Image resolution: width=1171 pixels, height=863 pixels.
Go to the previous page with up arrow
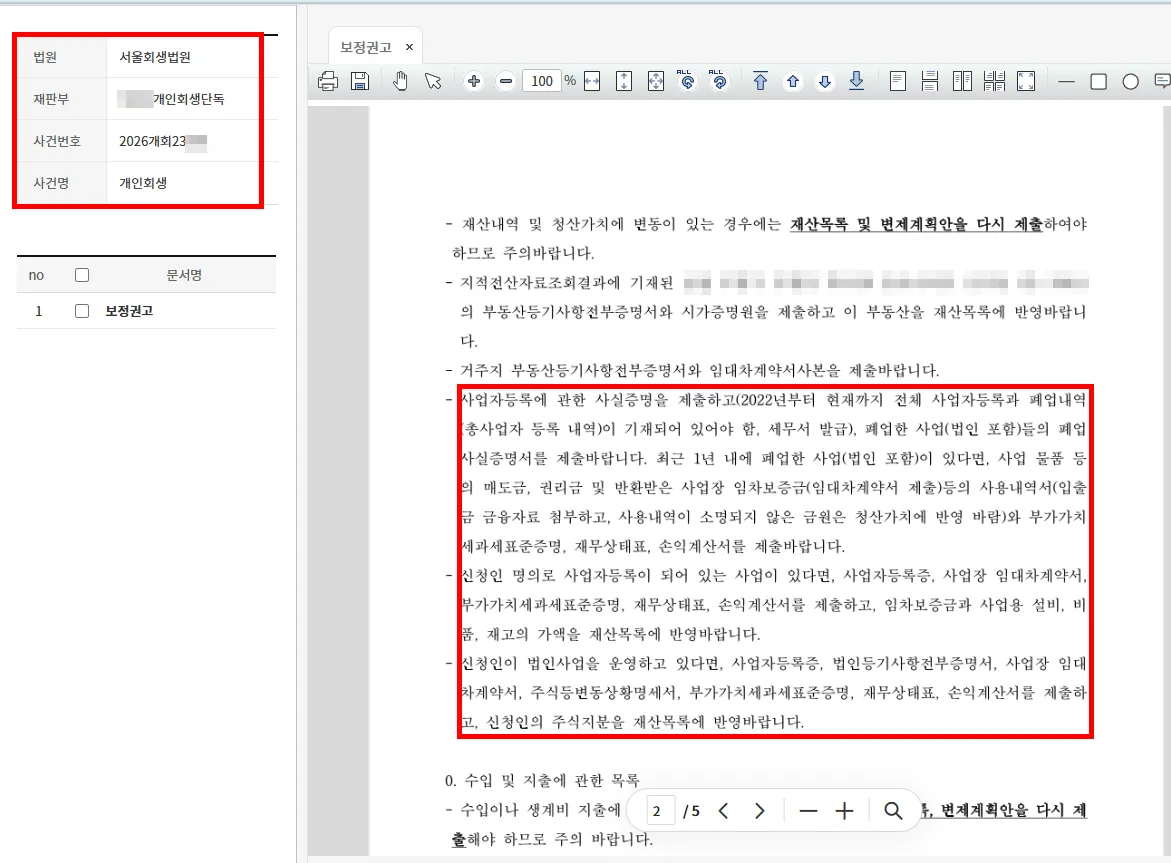click(x=792, y=81)
